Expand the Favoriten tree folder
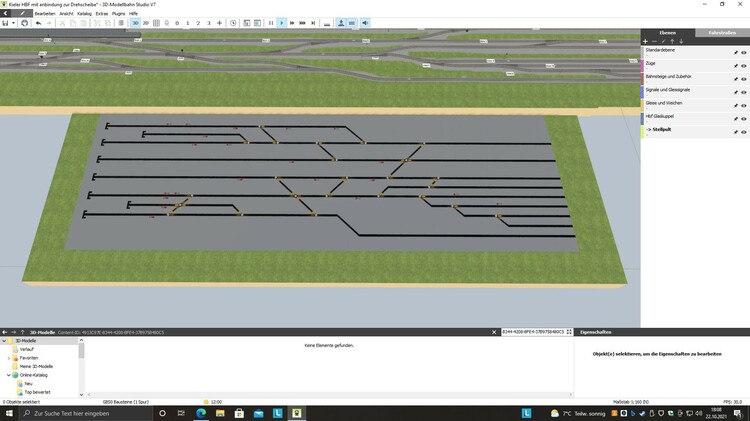Screen dimensions: 750x421 pyautogui.click(x=10, y=356)
